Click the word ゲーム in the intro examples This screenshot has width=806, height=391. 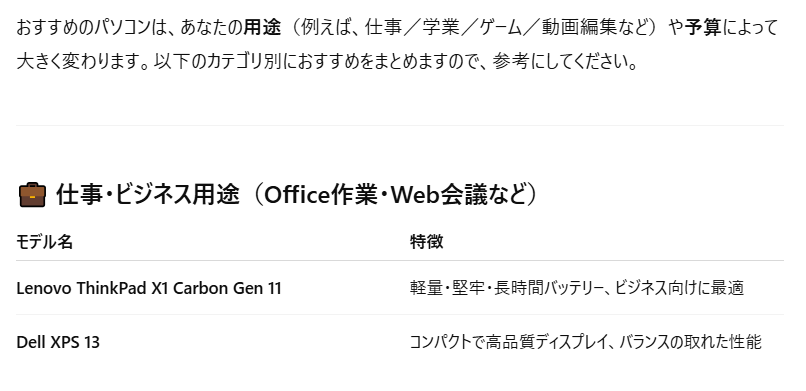pos(500,28)
